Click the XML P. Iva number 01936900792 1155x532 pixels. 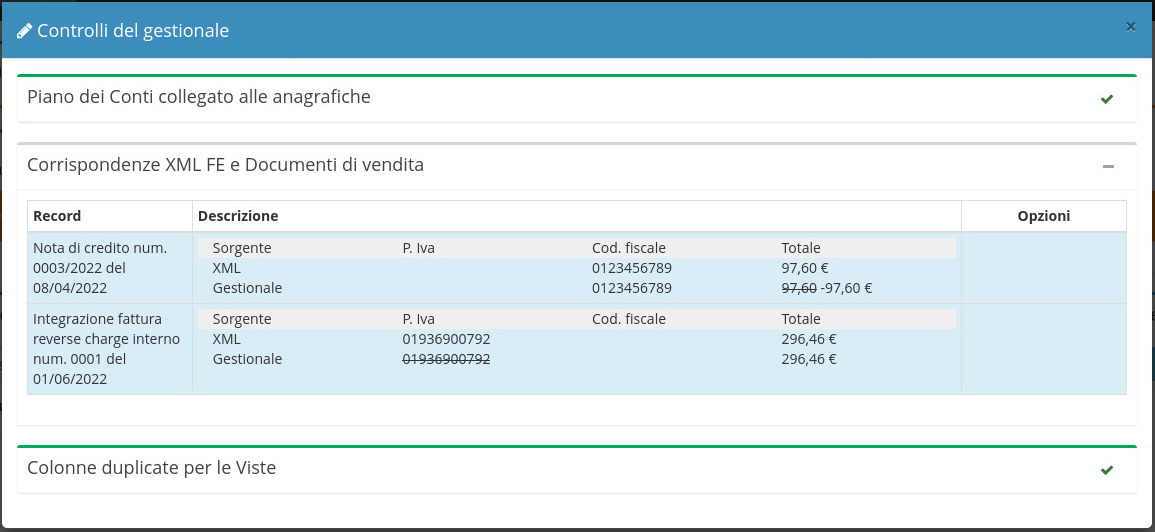[x=446, y=339]
